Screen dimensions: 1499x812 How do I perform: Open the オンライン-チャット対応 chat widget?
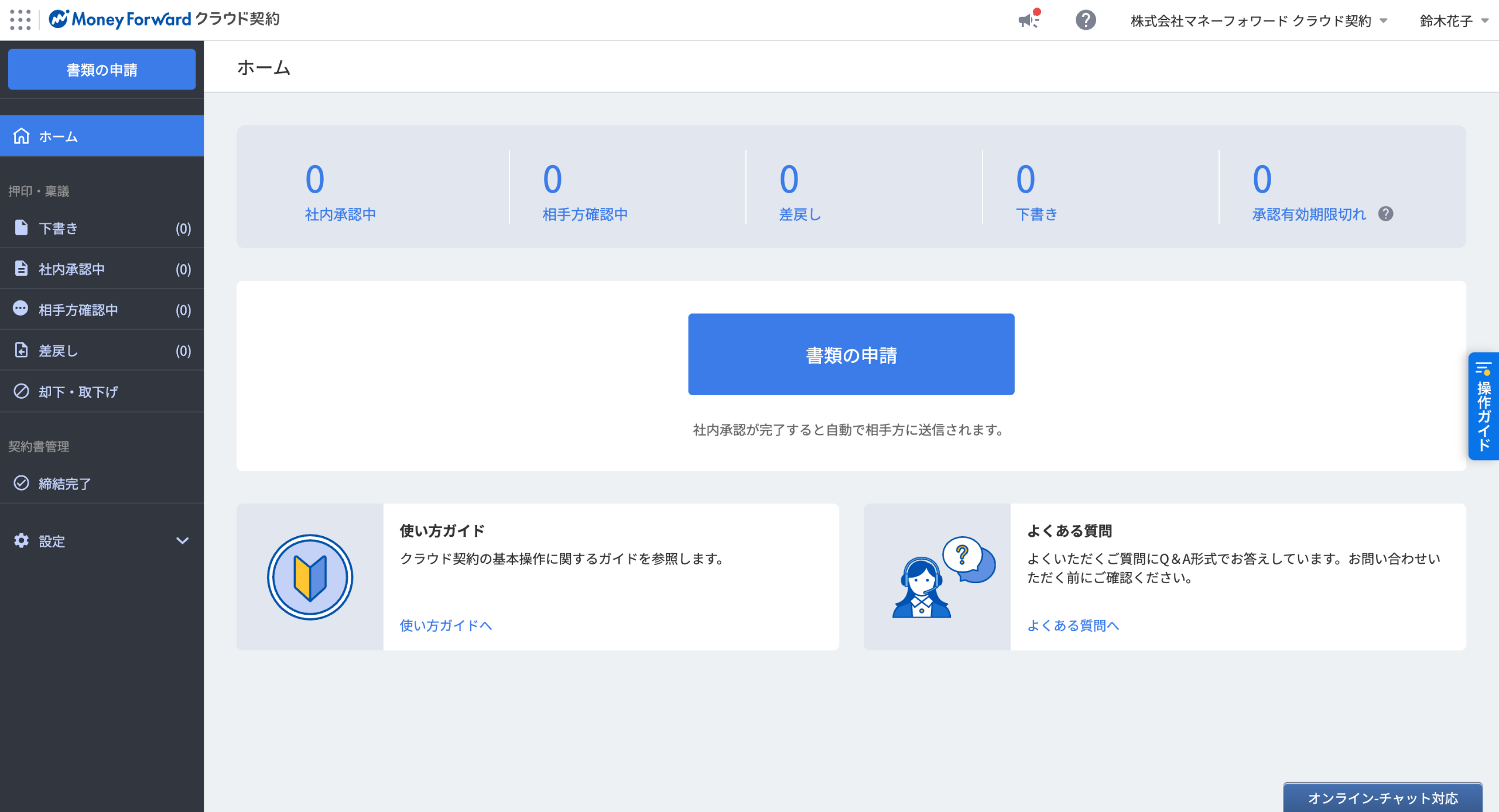pos(1382,798)
